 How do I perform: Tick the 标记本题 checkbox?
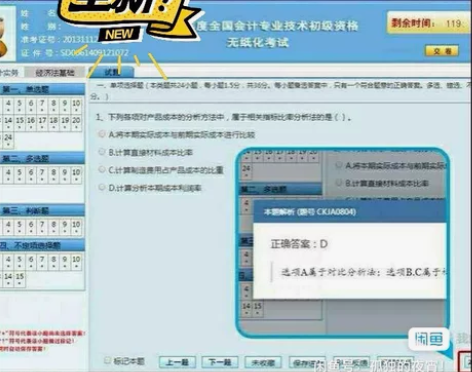tap(107, 360)
